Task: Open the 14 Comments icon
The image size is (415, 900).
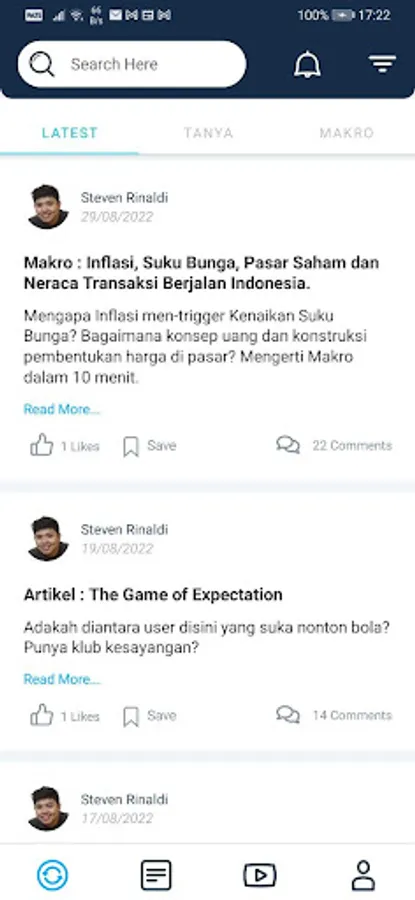Action: [x=288, y=715]
